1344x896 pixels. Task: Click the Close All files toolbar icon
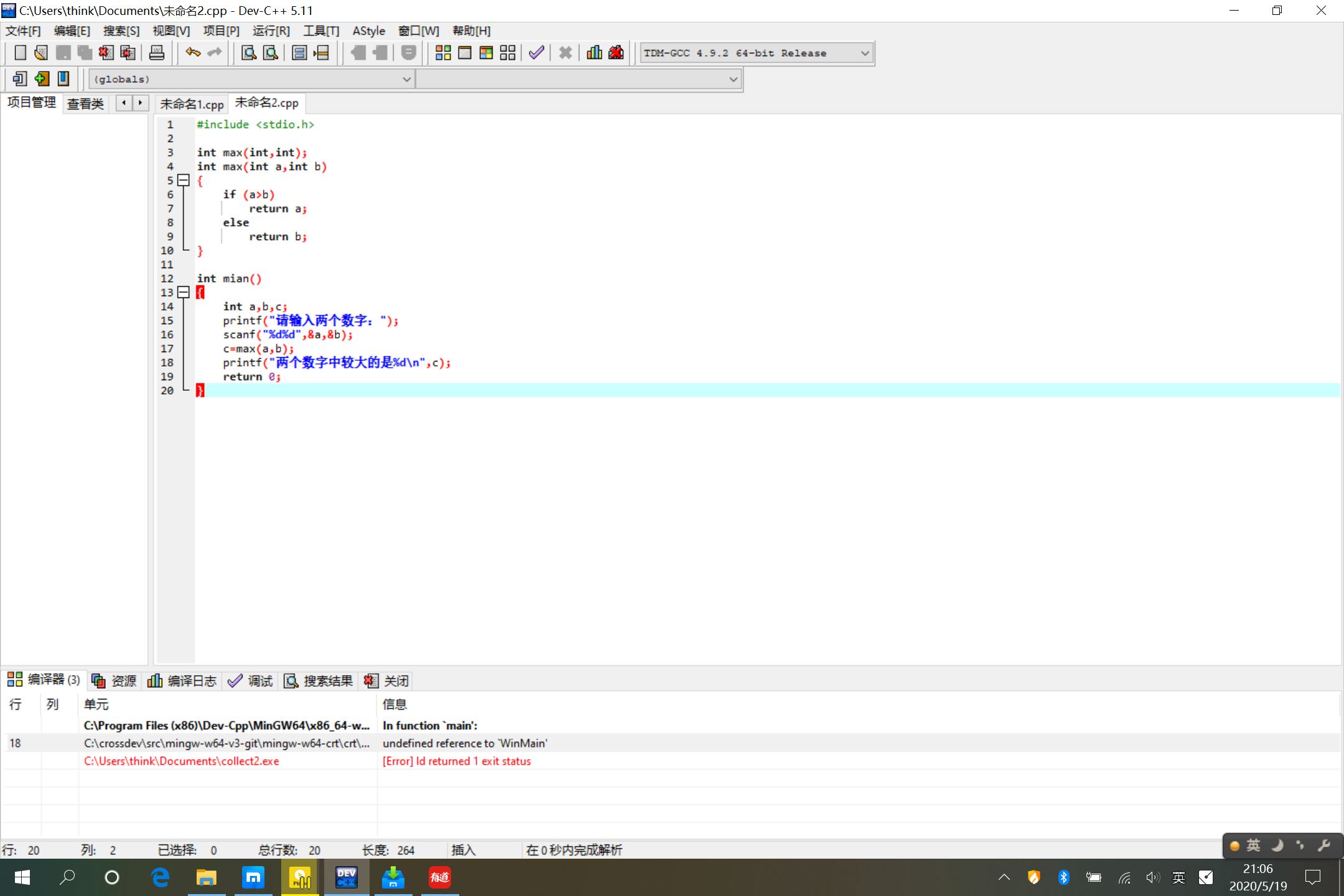pyautogui.click(x=128, y=53)
